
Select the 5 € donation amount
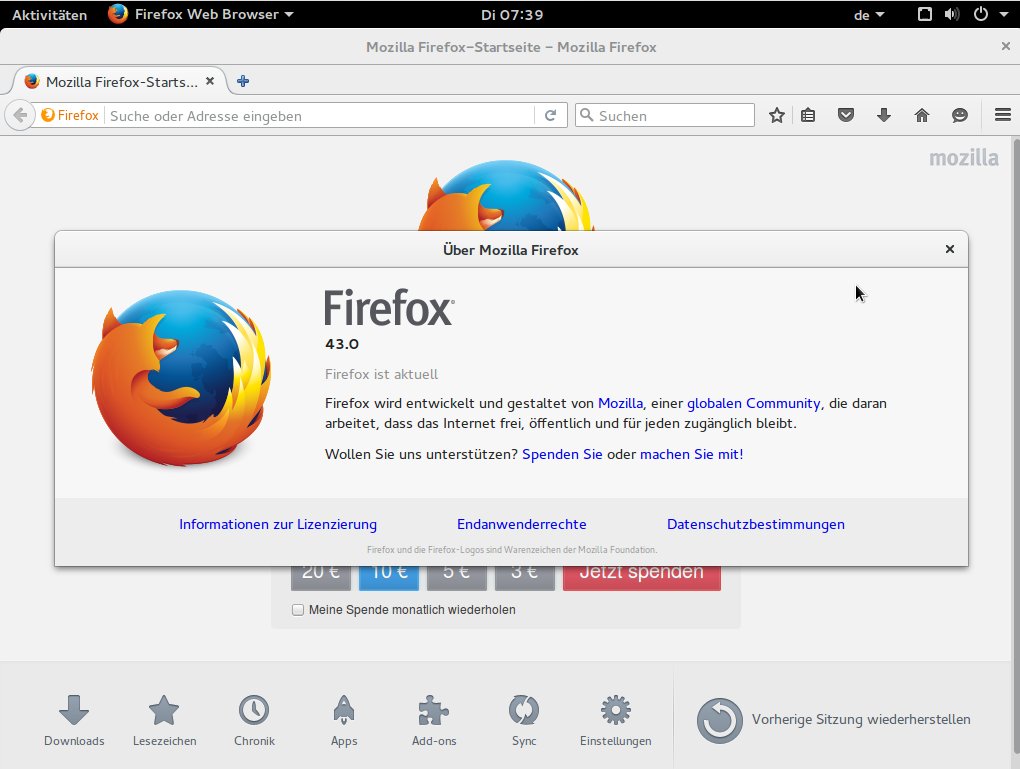[x=457, y=578]
